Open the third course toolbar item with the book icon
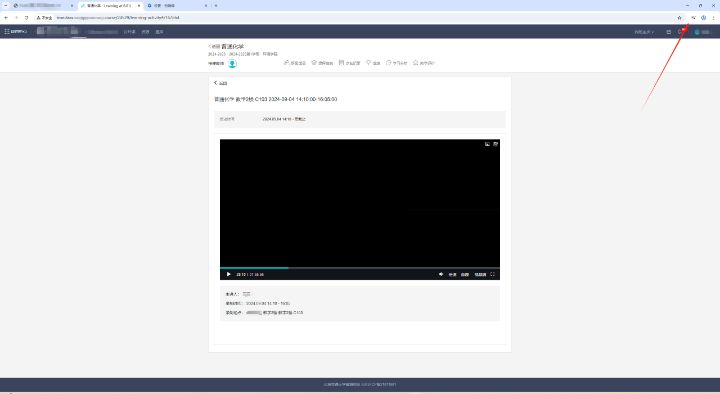This screenshot has width=720, height=394. click(x=349, y=63)
